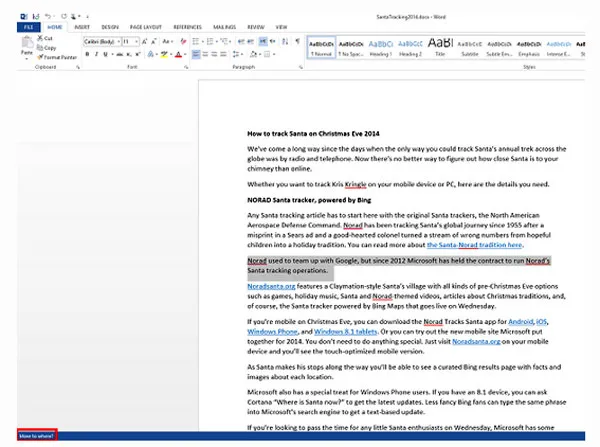
Task: Justify the paragraph text
Action: pos(223,54)
